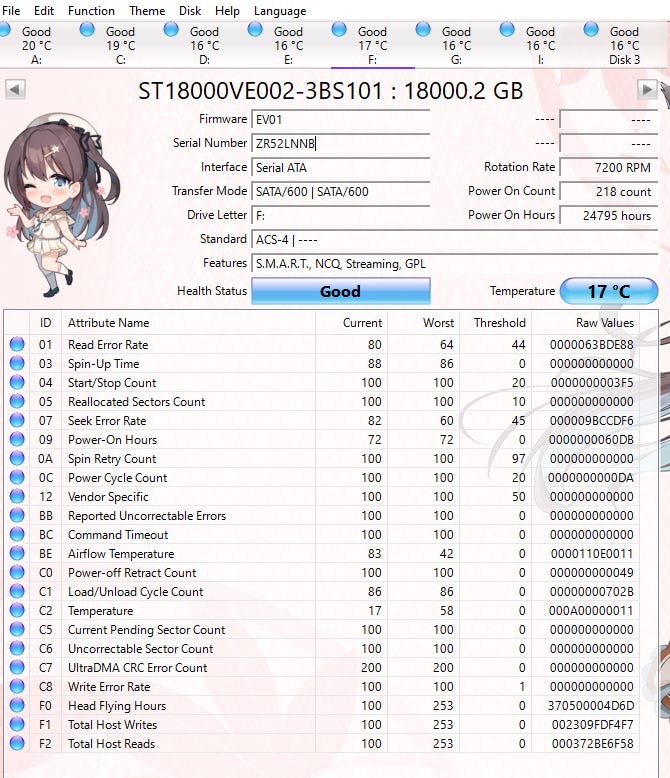Screen dimensions: 670x778
Task: Go to previous disk with left arrow
Action: tap(15, 90)
